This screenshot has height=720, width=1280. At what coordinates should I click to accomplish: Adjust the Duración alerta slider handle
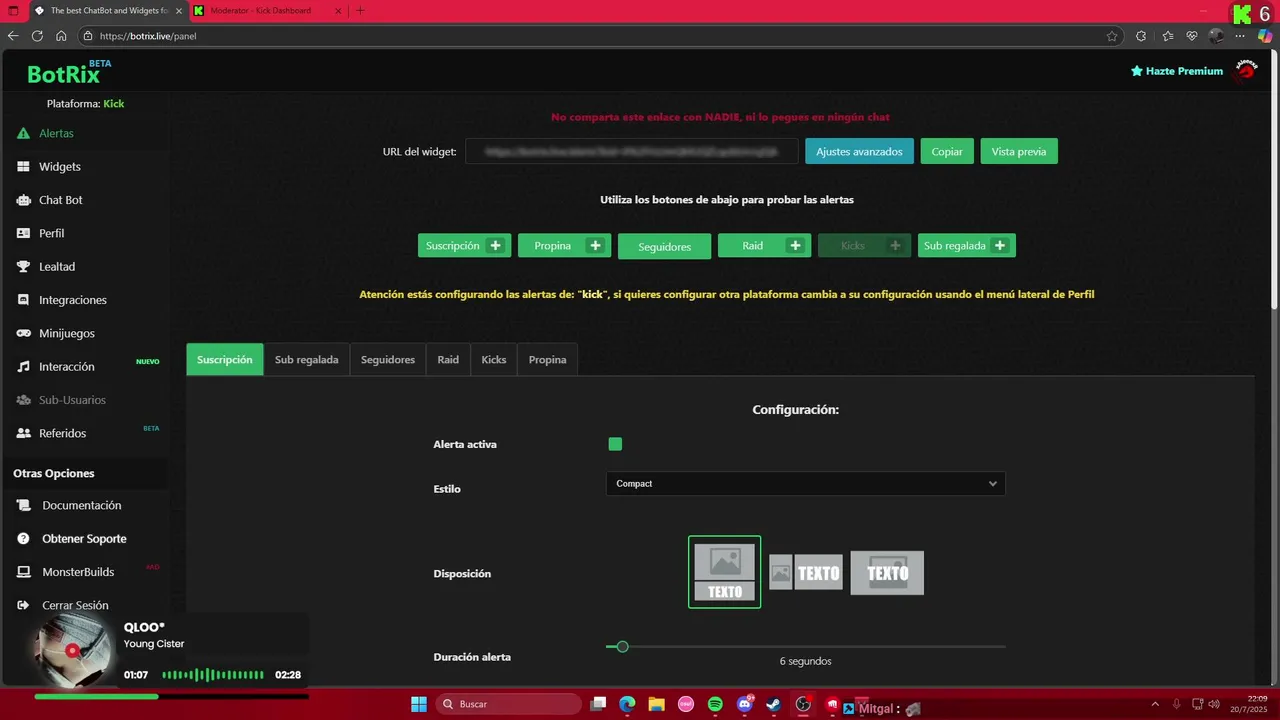tap(622, 647)
